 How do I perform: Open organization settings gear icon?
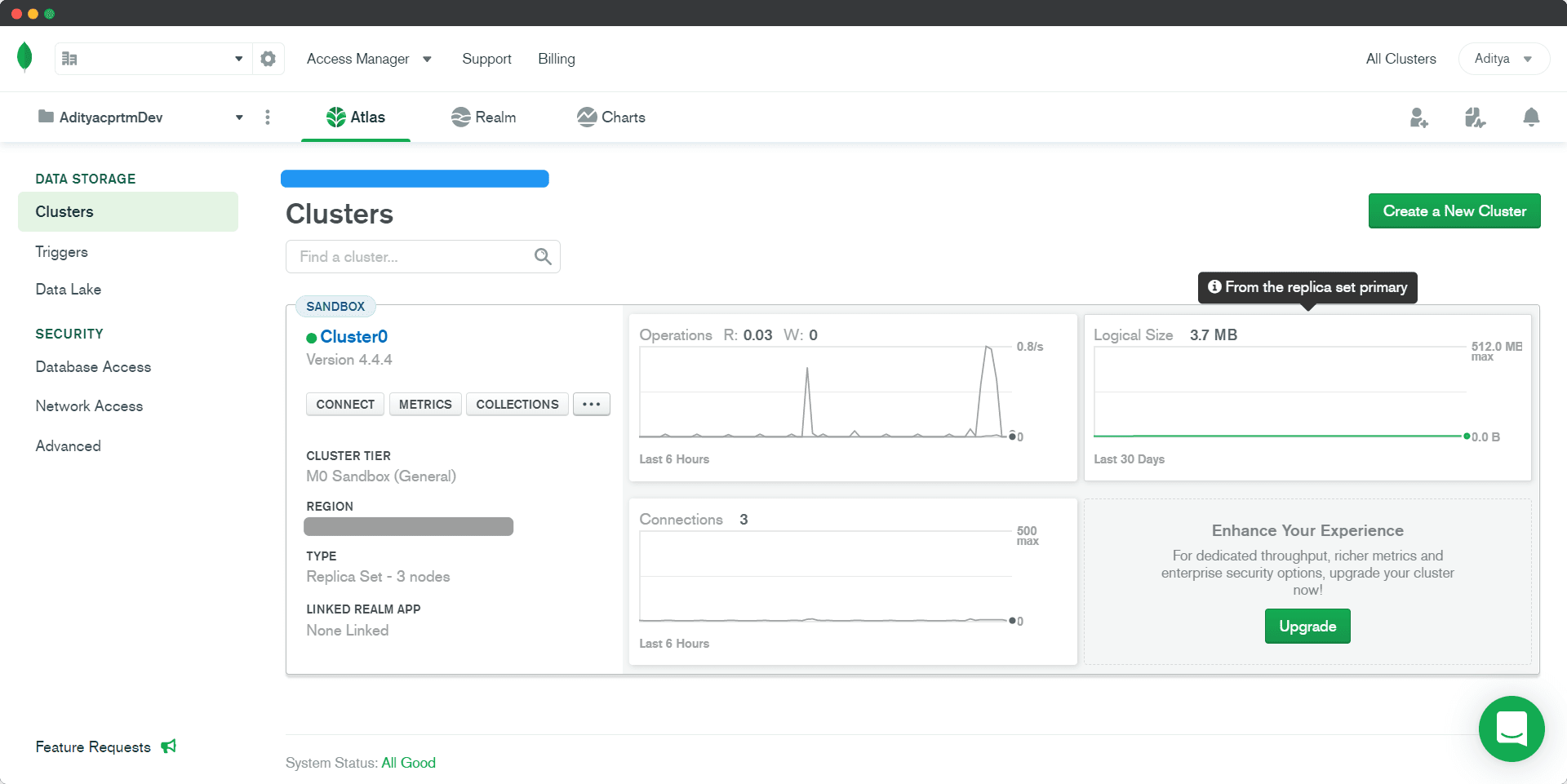pyautogui.click(x=268, y=59)
